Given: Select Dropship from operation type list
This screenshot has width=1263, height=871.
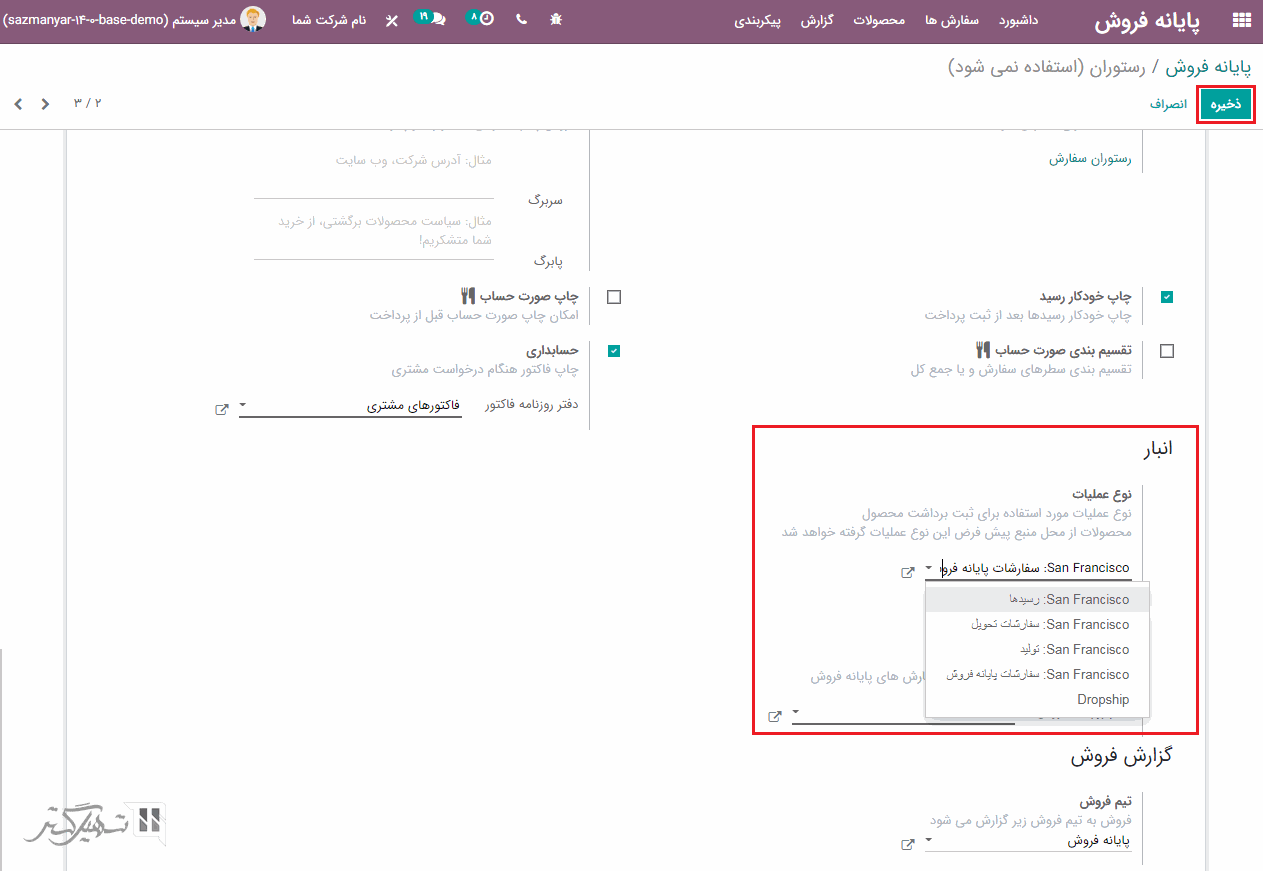Looking at the screenshot, I should [1103, 700].
